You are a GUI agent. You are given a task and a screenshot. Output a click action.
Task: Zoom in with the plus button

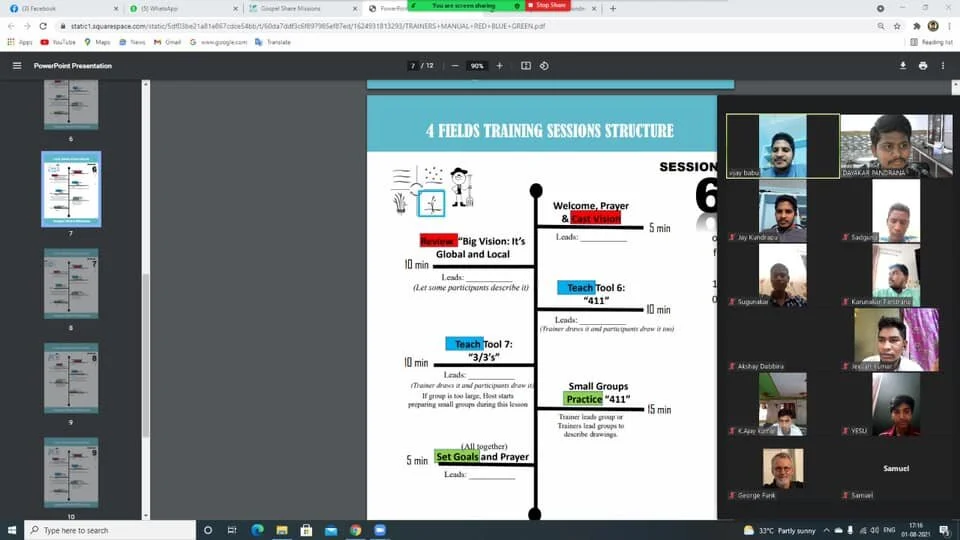tap(500, 66)
